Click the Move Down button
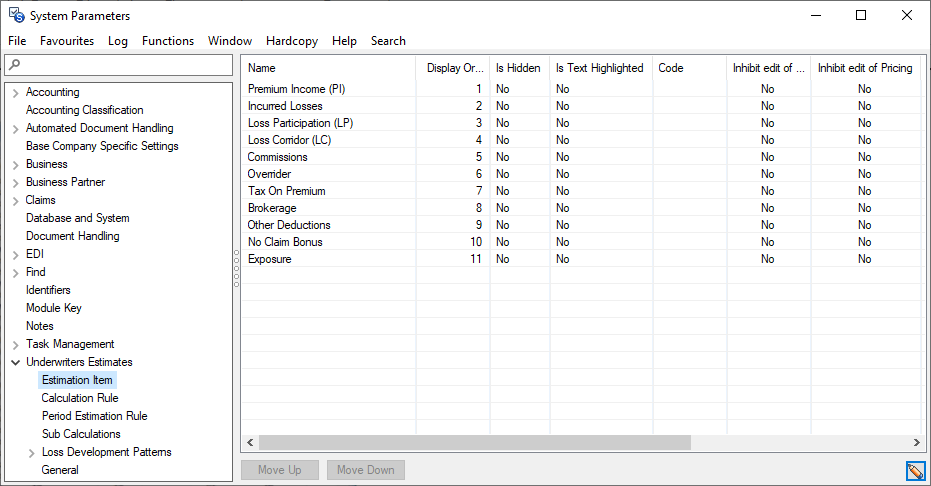 (x=365, y=470)
